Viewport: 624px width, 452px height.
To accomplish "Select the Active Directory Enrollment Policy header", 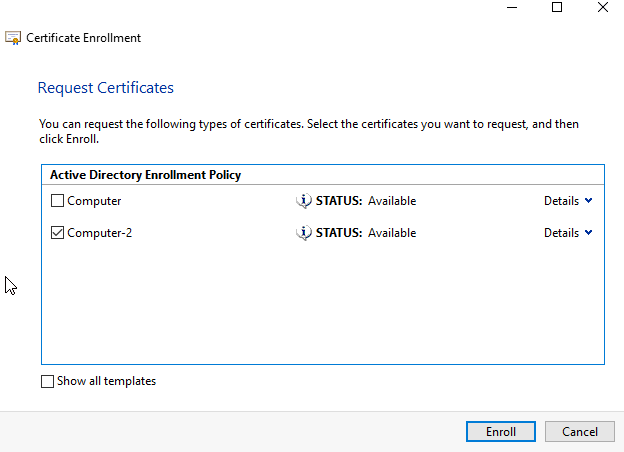I will click(323, 175).
